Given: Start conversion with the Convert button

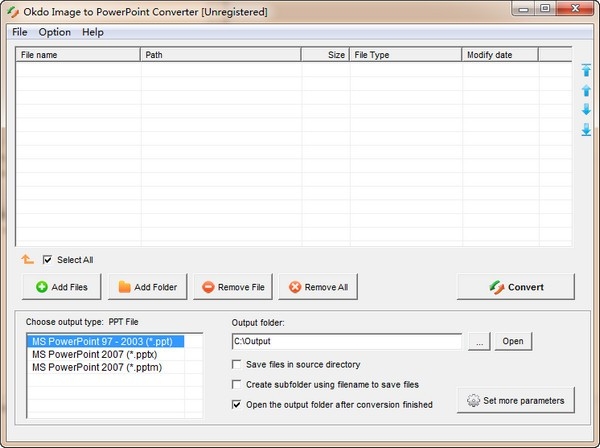Looking at the screenshot, I should [x=516, y=287].
